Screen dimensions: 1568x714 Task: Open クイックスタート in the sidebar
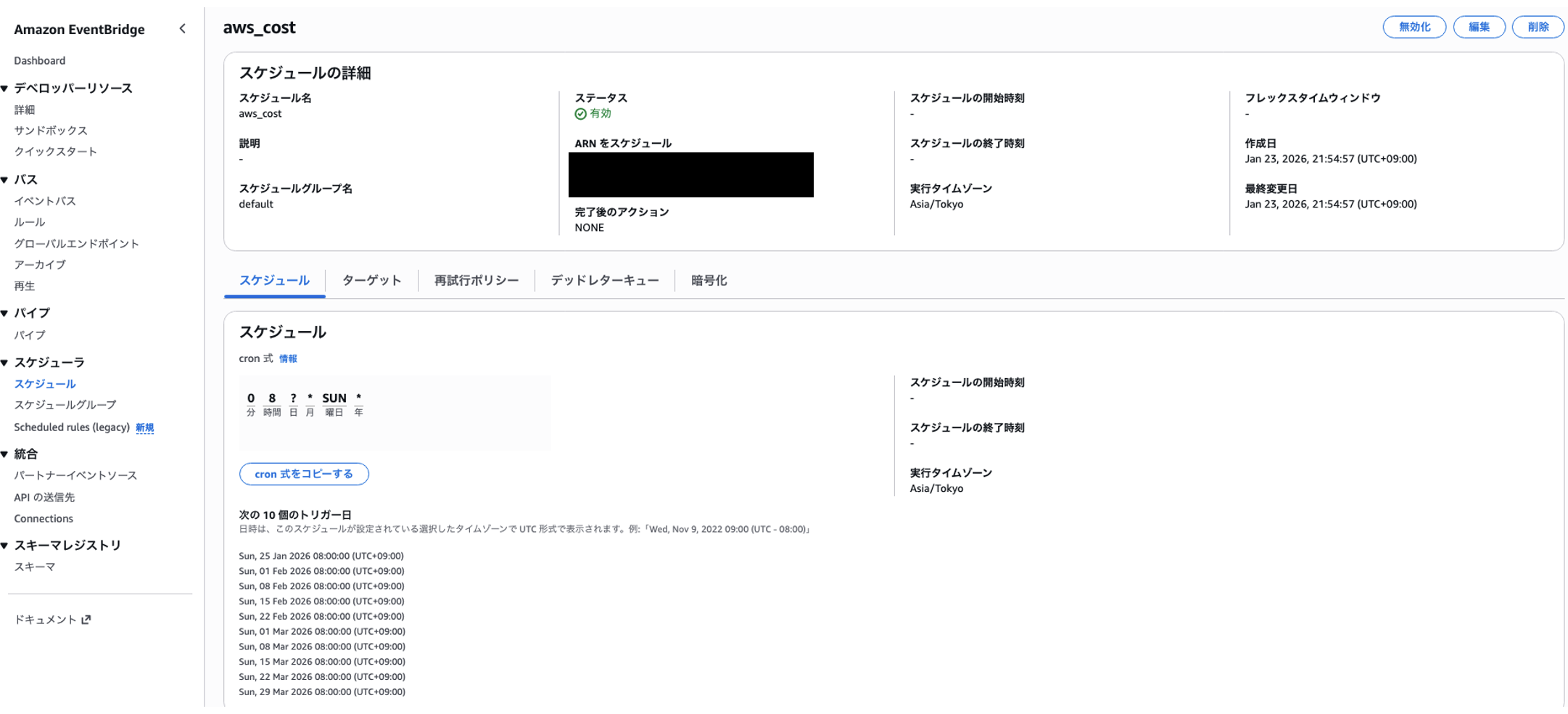click(55, 152)
